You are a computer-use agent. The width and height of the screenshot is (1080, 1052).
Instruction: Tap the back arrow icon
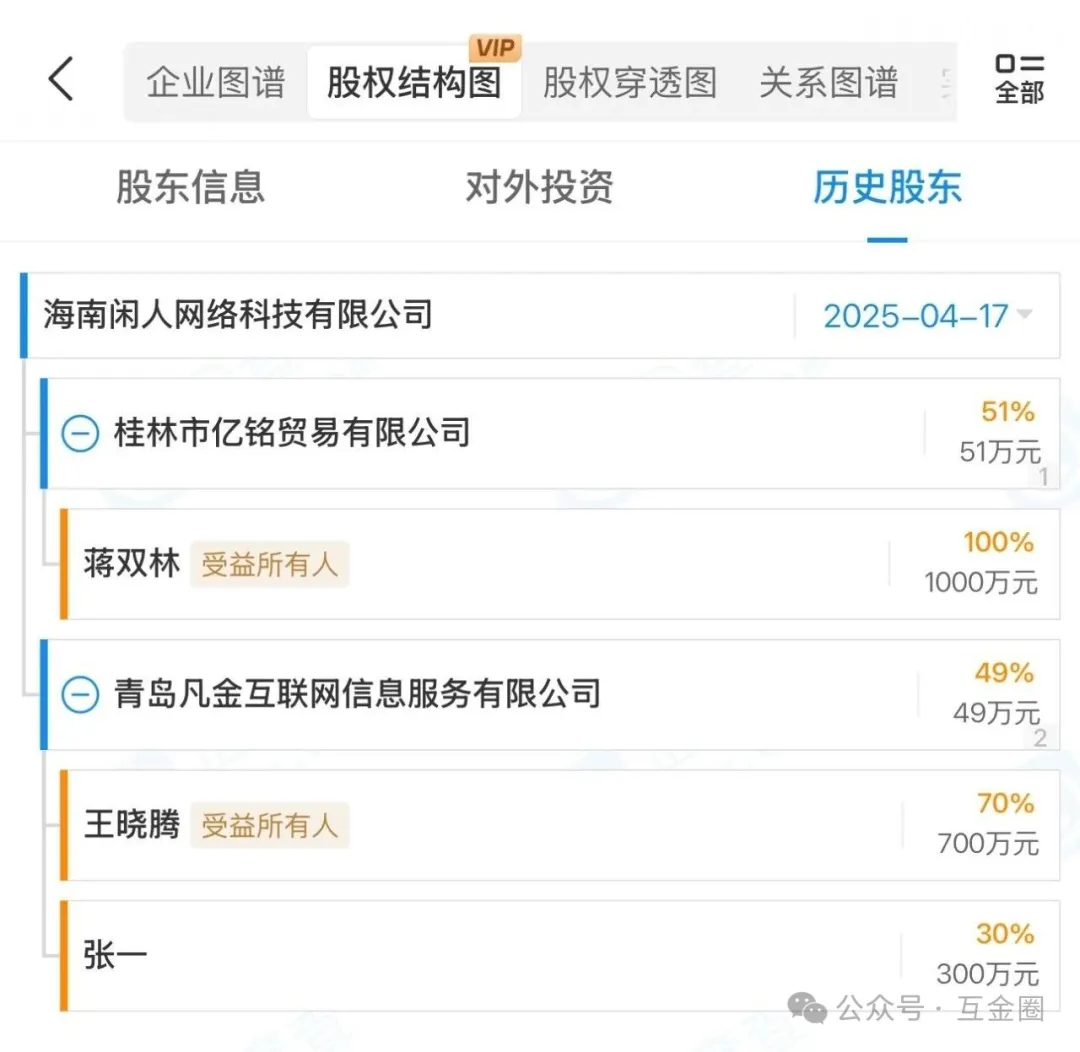62,79
